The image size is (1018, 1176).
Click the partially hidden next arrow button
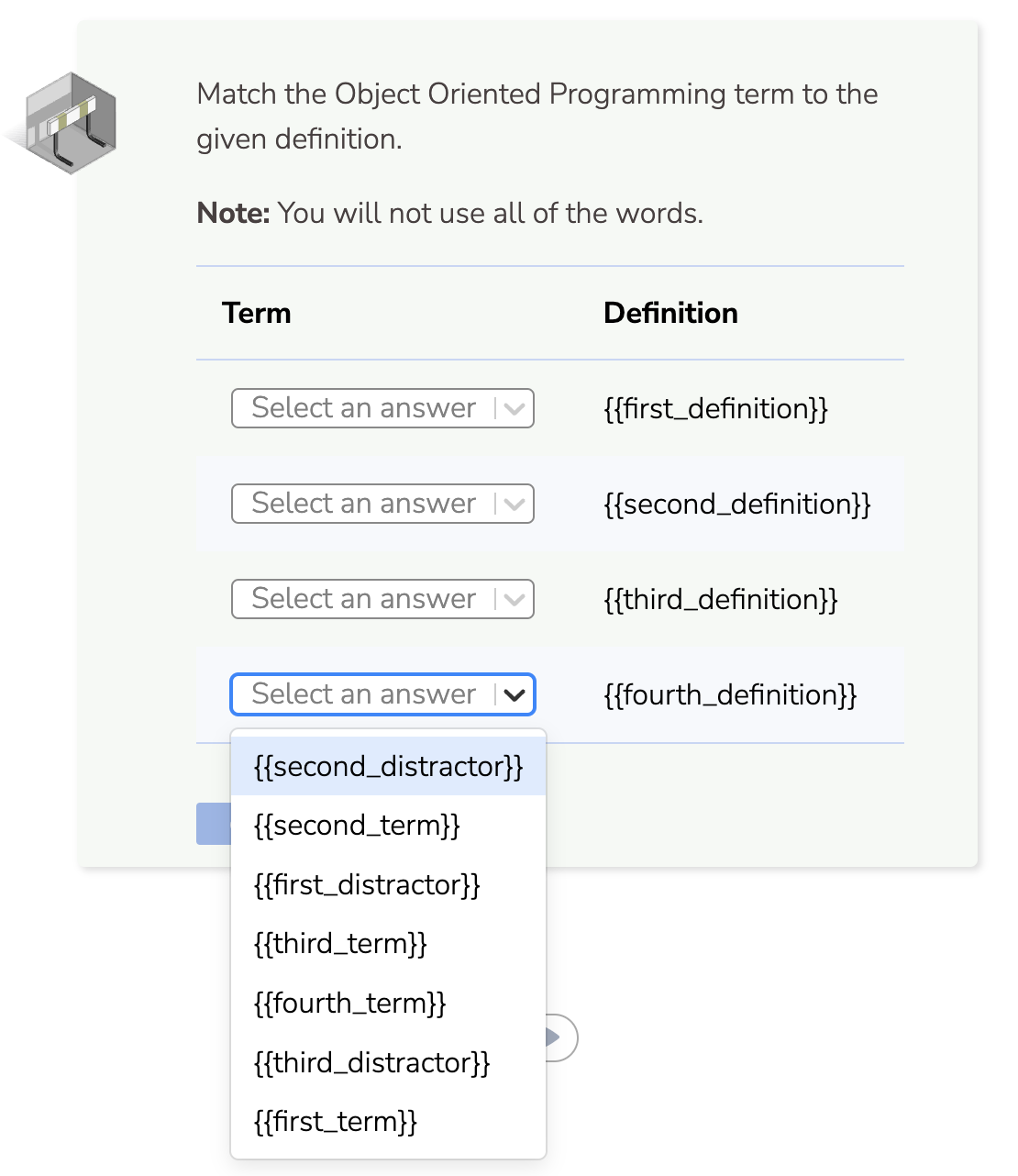click(x=562, y=1037)
